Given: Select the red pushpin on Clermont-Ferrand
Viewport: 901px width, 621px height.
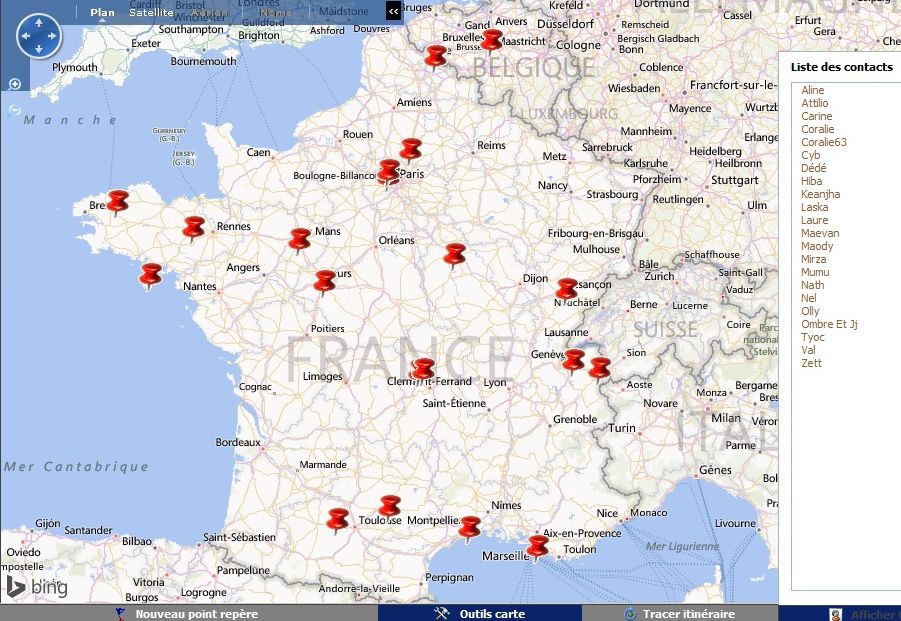Looking at the screenshot, I should click(423, 369).
